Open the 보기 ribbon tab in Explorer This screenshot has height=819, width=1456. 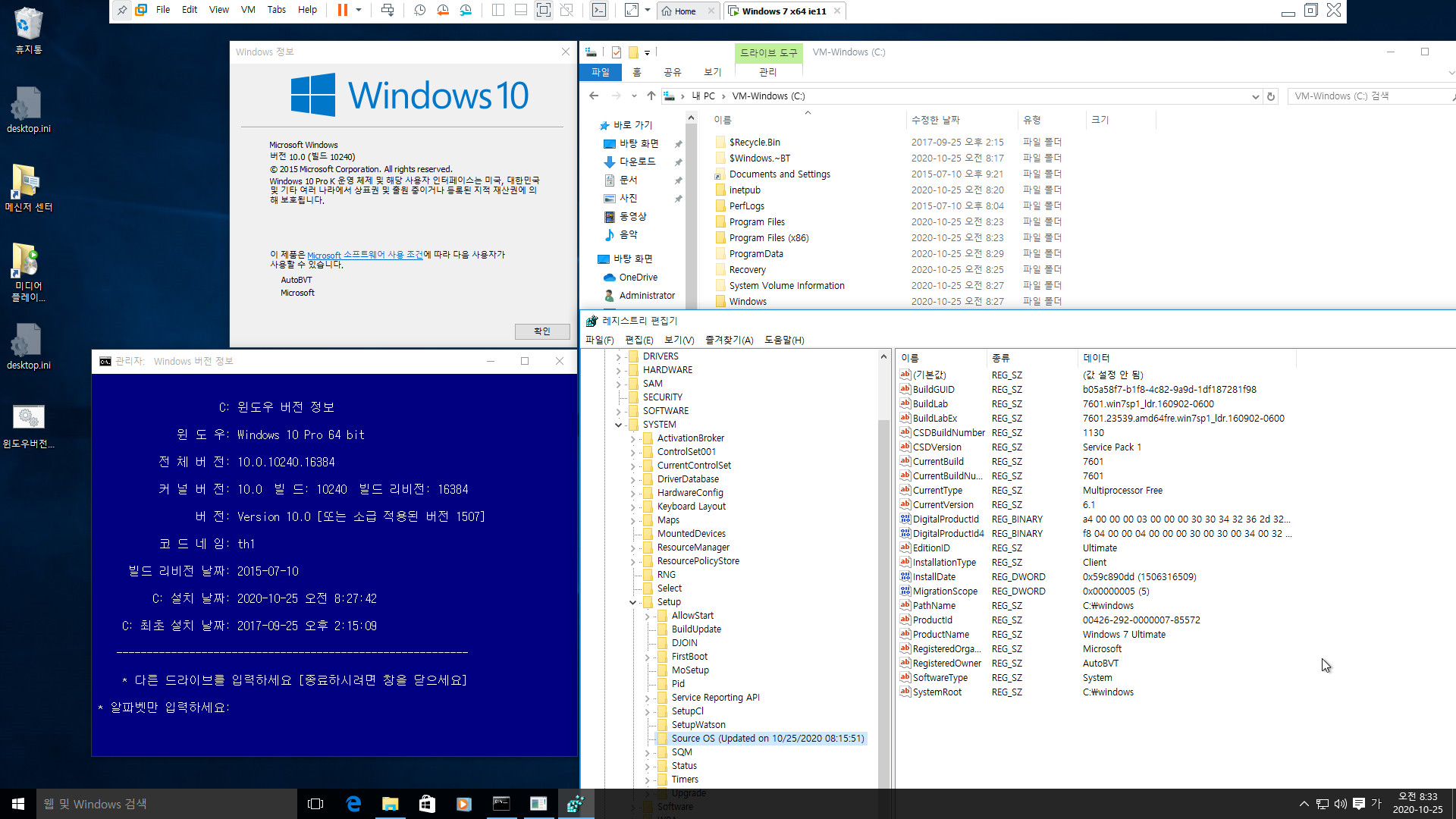point(713,72)
